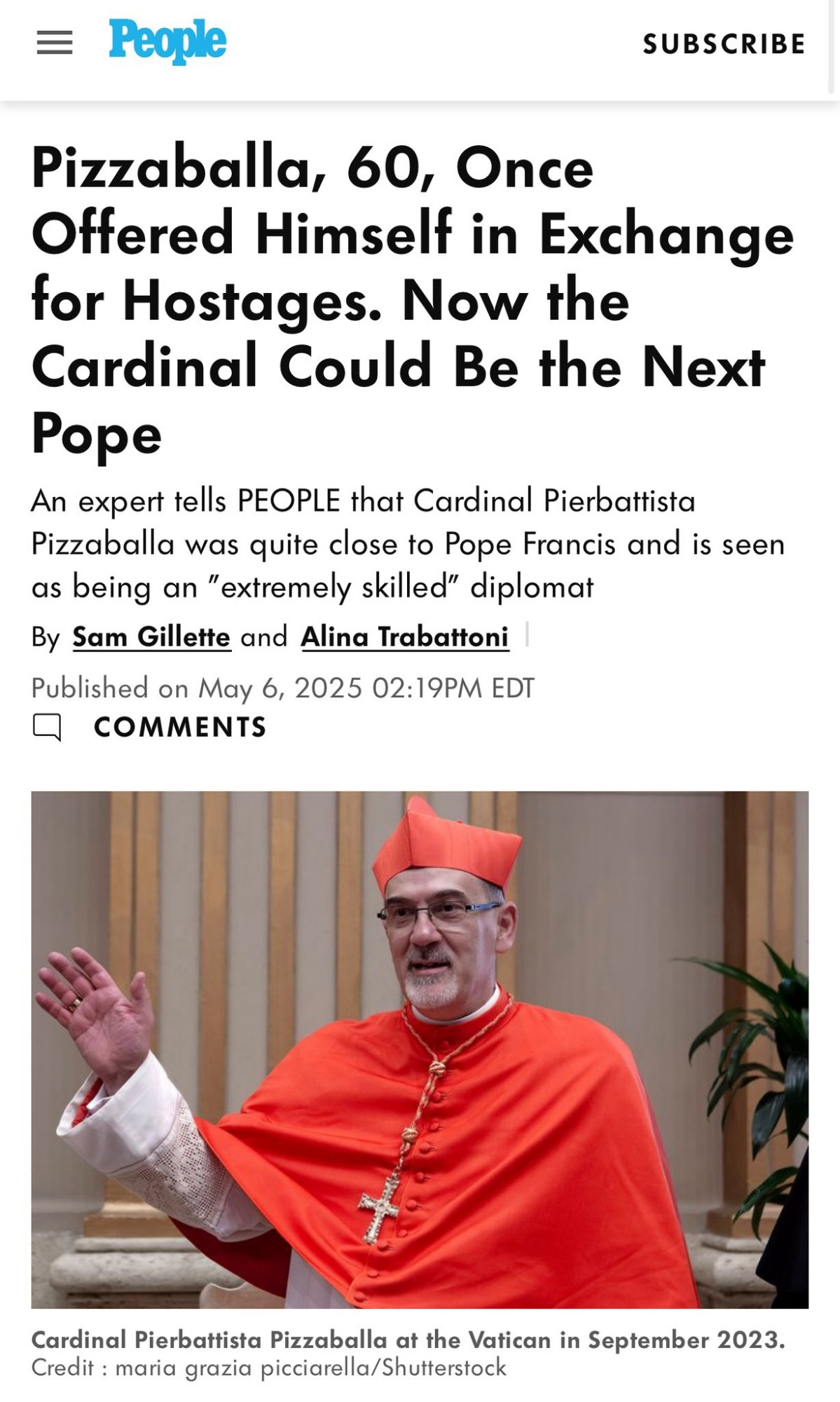Tap the People logo
Image resolution: width=840 pixels, height=1402 pixels.
coord(167,41)
